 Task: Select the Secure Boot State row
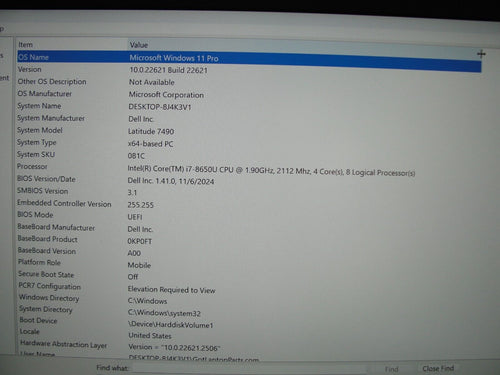(x=249, y=275)
